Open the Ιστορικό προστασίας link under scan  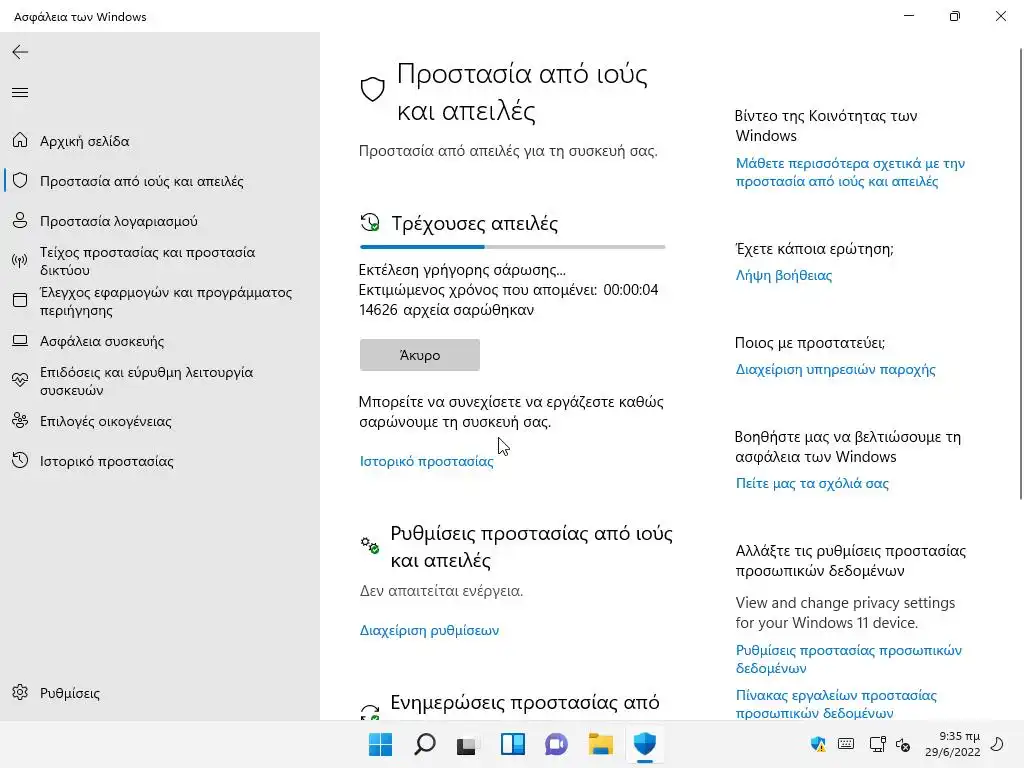426,461
